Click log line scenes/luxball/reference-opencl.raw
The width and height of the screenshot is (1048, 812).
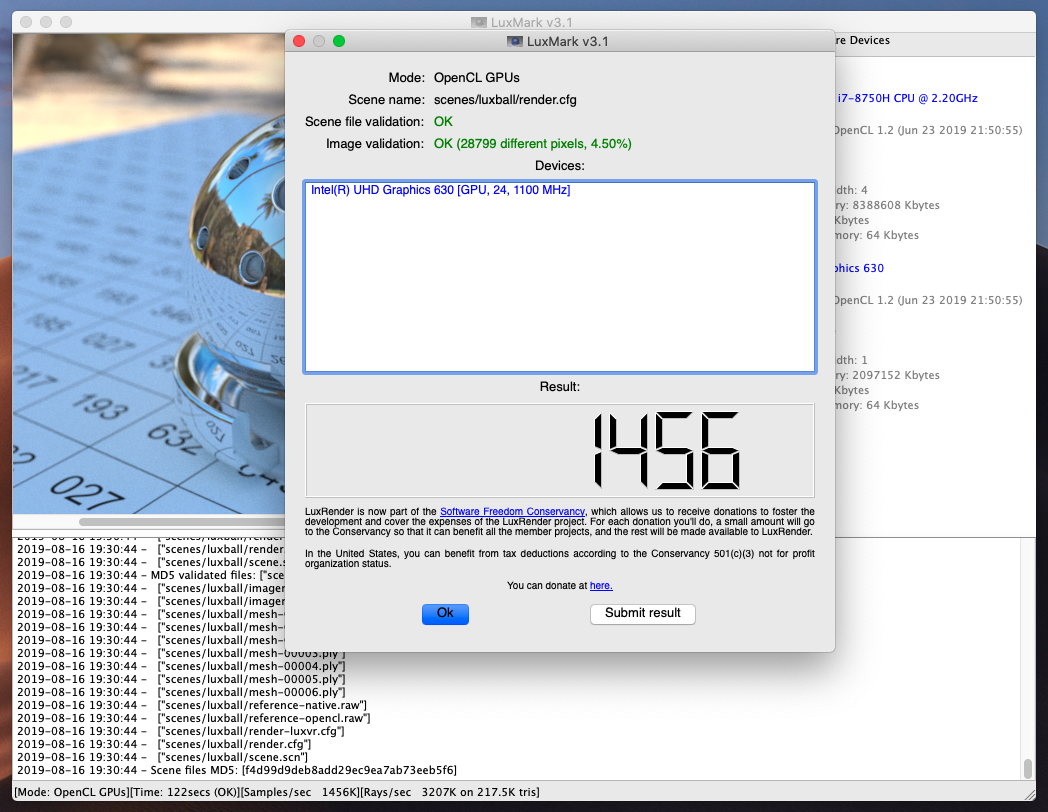[x=194, y=718]
